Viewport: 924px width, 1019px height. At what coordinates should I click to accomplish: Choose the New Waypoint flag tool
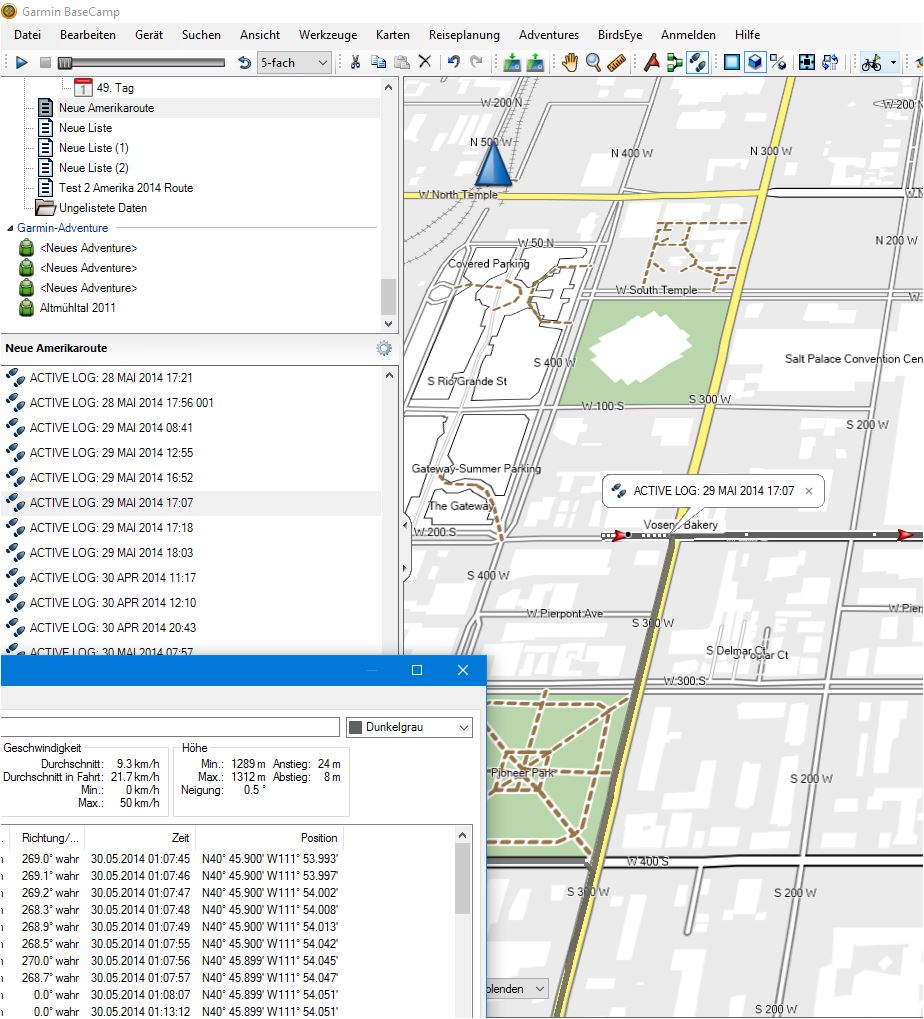pos(651,63)
